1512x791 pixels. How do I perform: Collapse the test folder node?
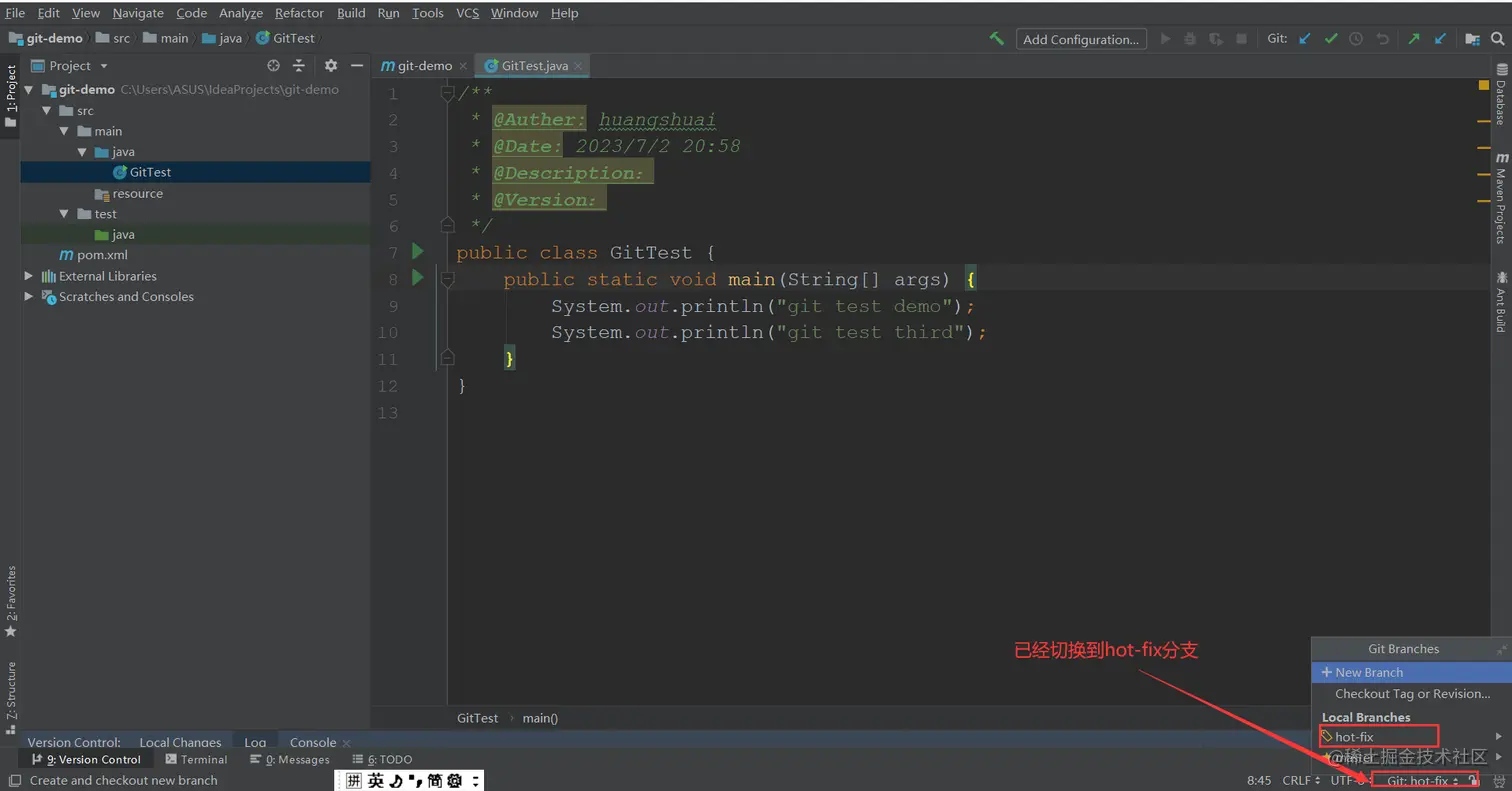(64, 214)
